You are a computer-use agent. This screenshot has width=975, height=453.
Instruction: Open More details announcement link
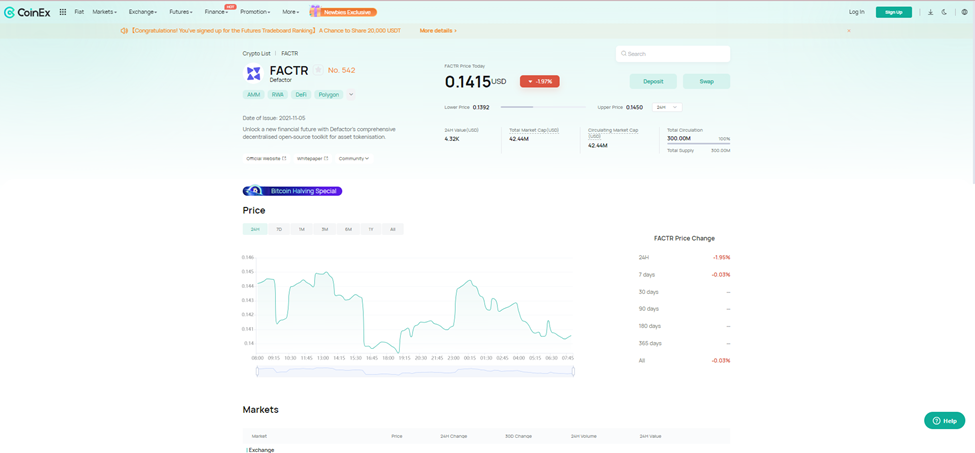[438, 30]
